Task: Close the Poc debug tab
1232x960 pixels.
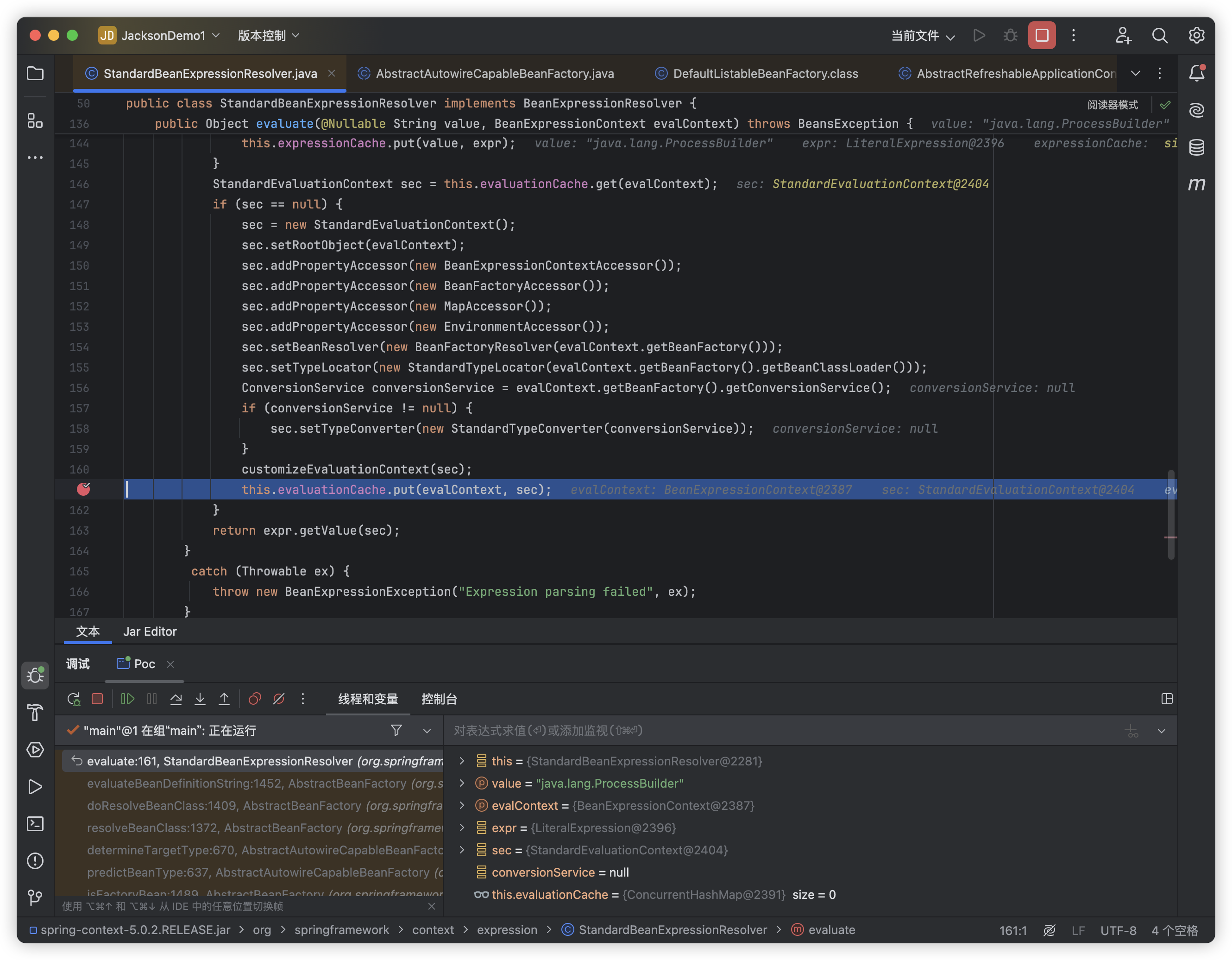Action: coord(170,664)
